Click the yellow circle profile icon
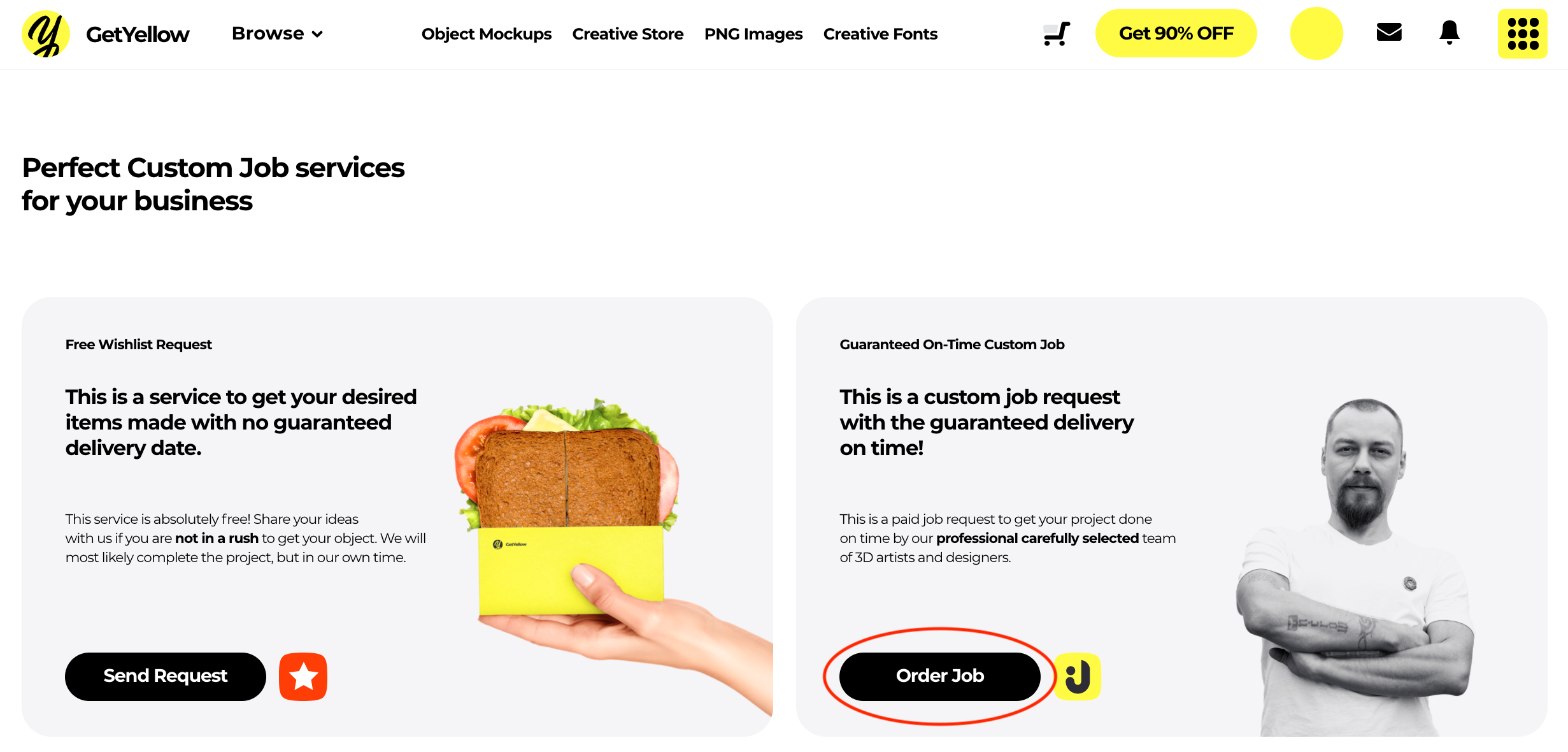The image size is (1568, 752). [x=1316, y=34]
